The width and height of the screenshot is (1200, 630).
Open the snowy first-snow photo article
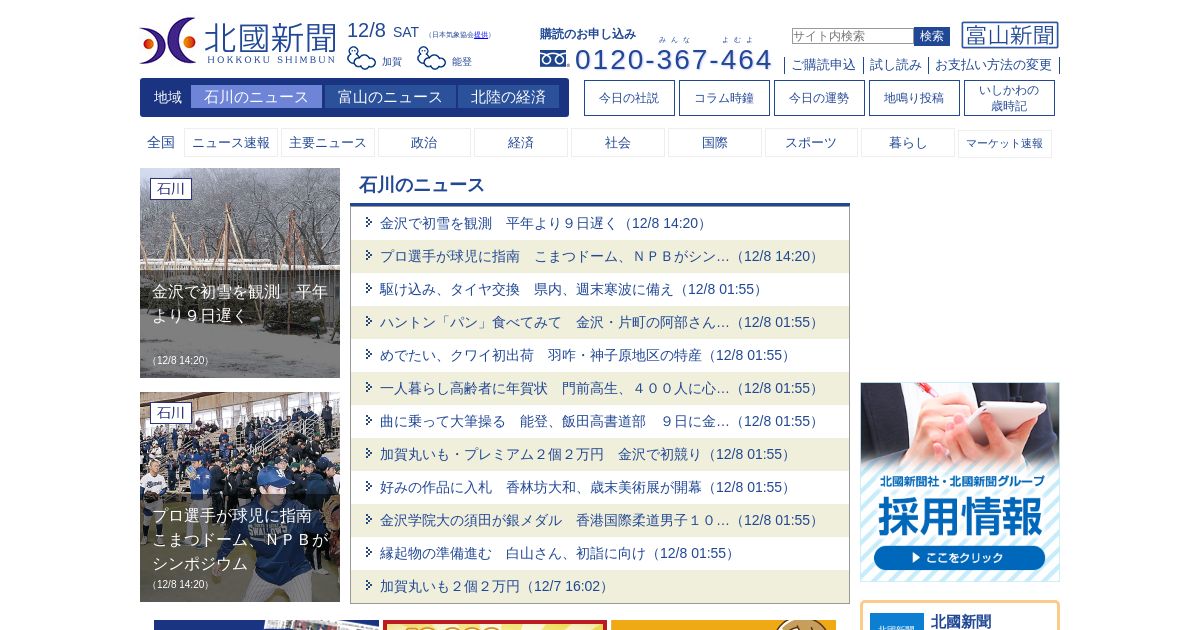[x=240, y=273]
